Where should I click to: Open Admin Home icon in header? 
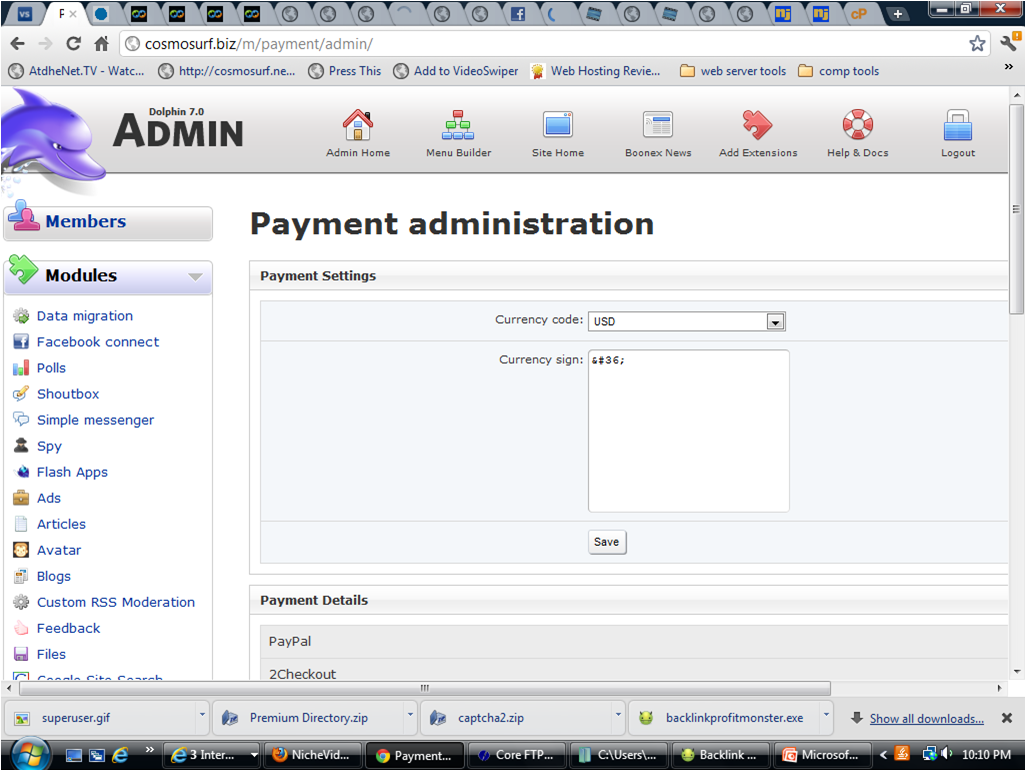[357, 126]
